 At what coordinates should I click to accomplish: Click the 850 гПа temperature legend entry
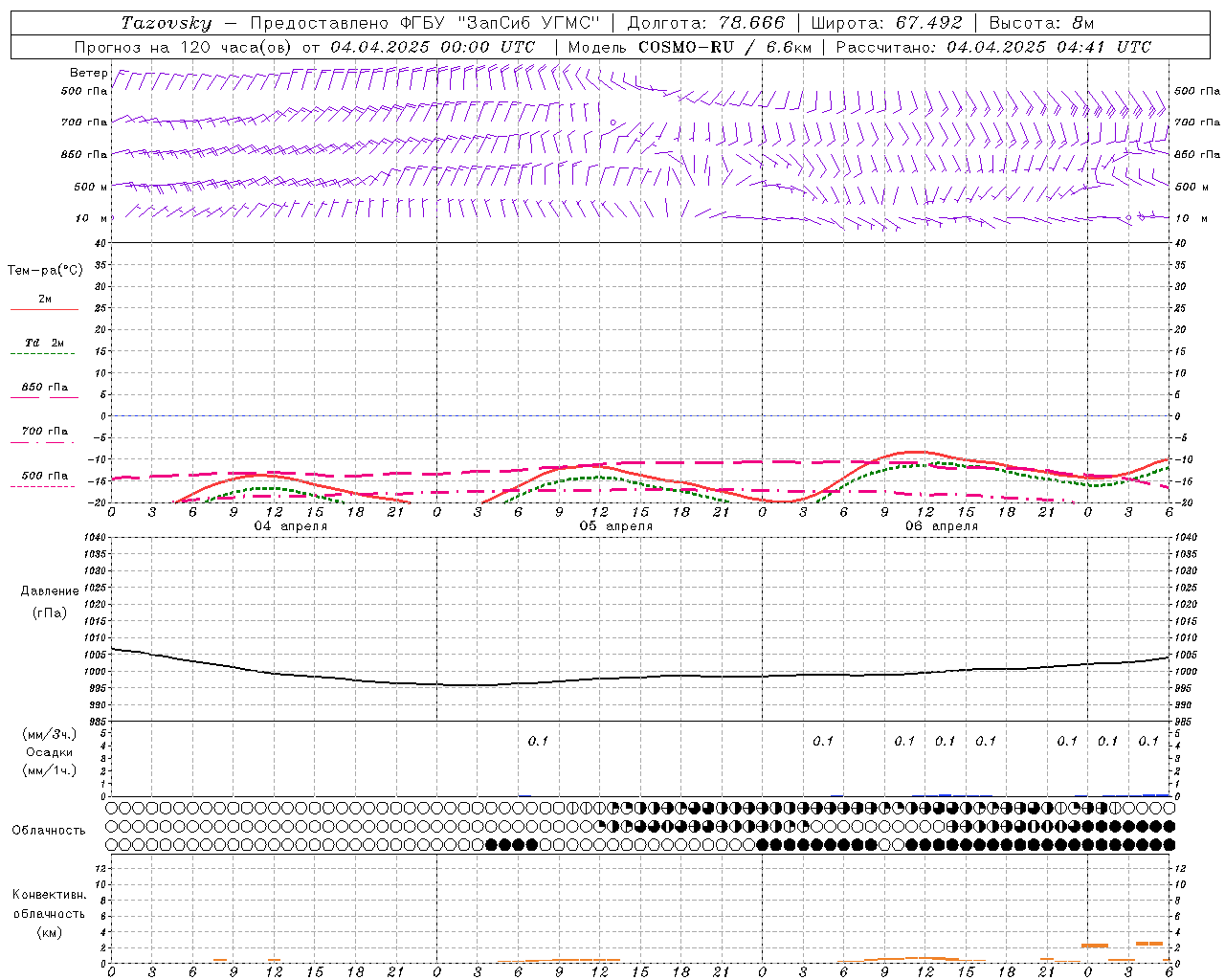tap(44, 388)
